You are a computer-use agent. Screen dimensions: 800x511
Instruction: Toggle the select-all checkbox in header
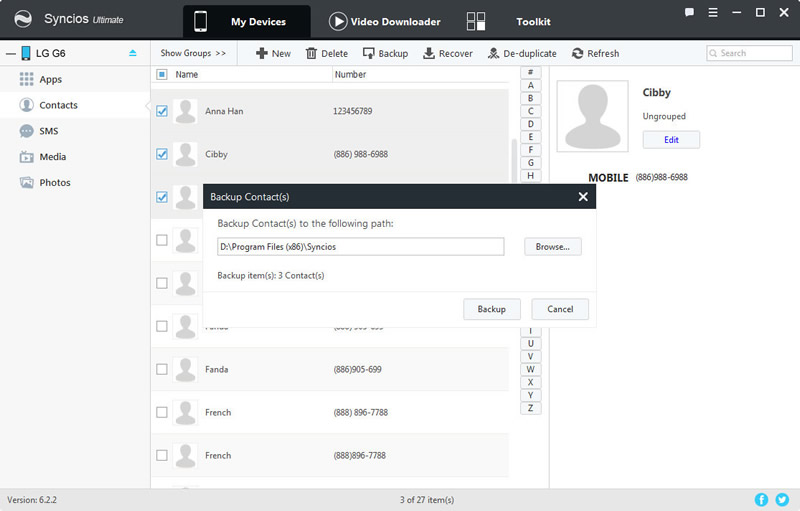pyautogui.click(x=162, y=74)
